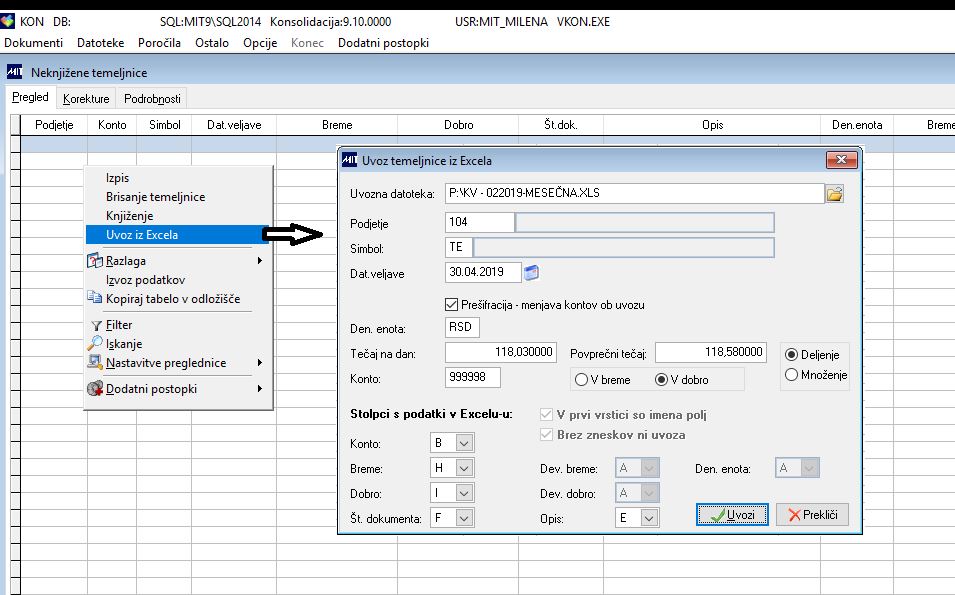Open the calendar picker next to Dat.veljave

coord(531,272)
